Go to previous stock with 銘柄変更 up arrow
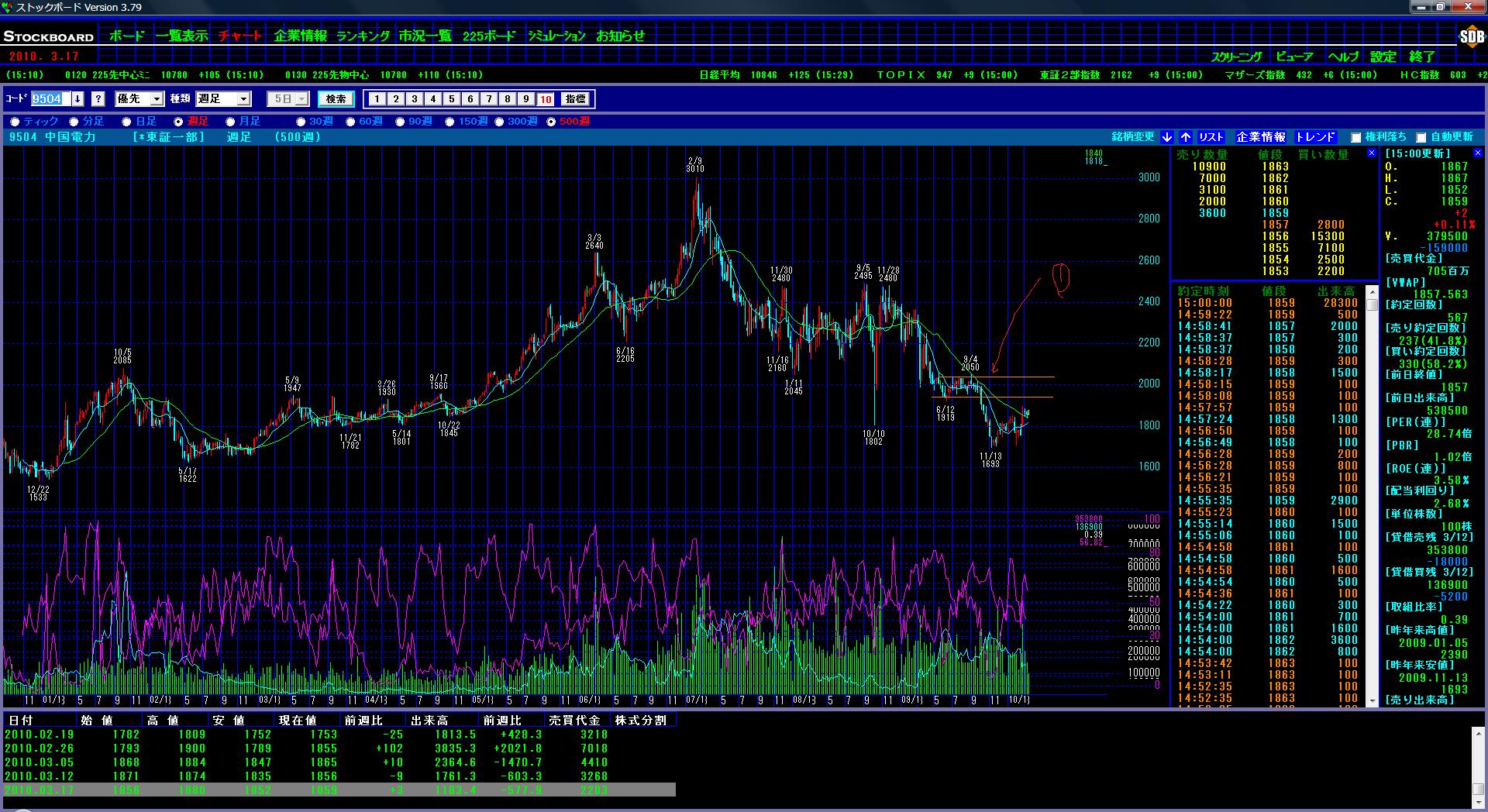Image resolution: width=1488 pixels, height=812 pixels. (1185, 137)
